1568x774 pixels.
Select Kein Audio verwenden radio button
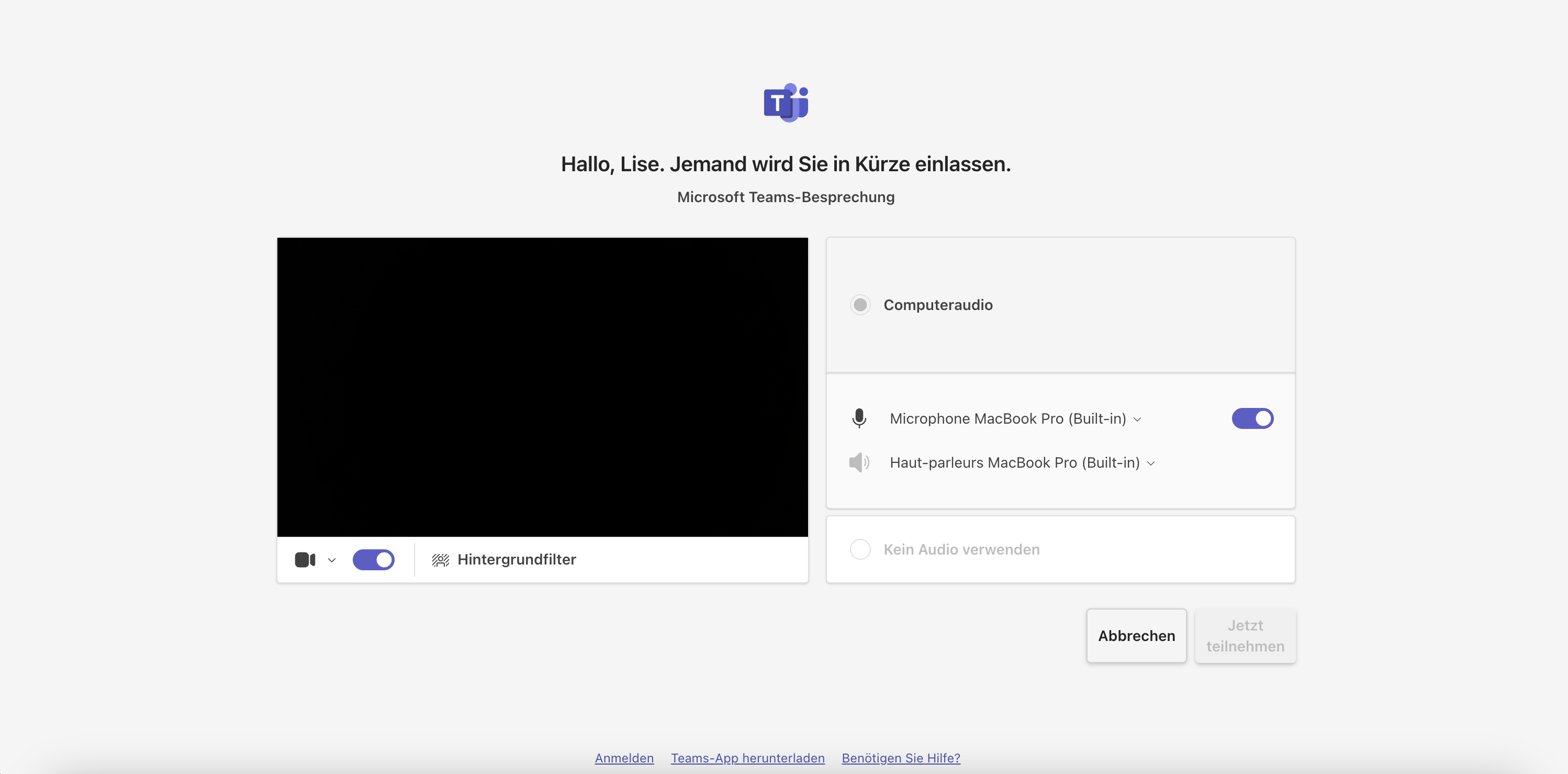coord(860,549)
